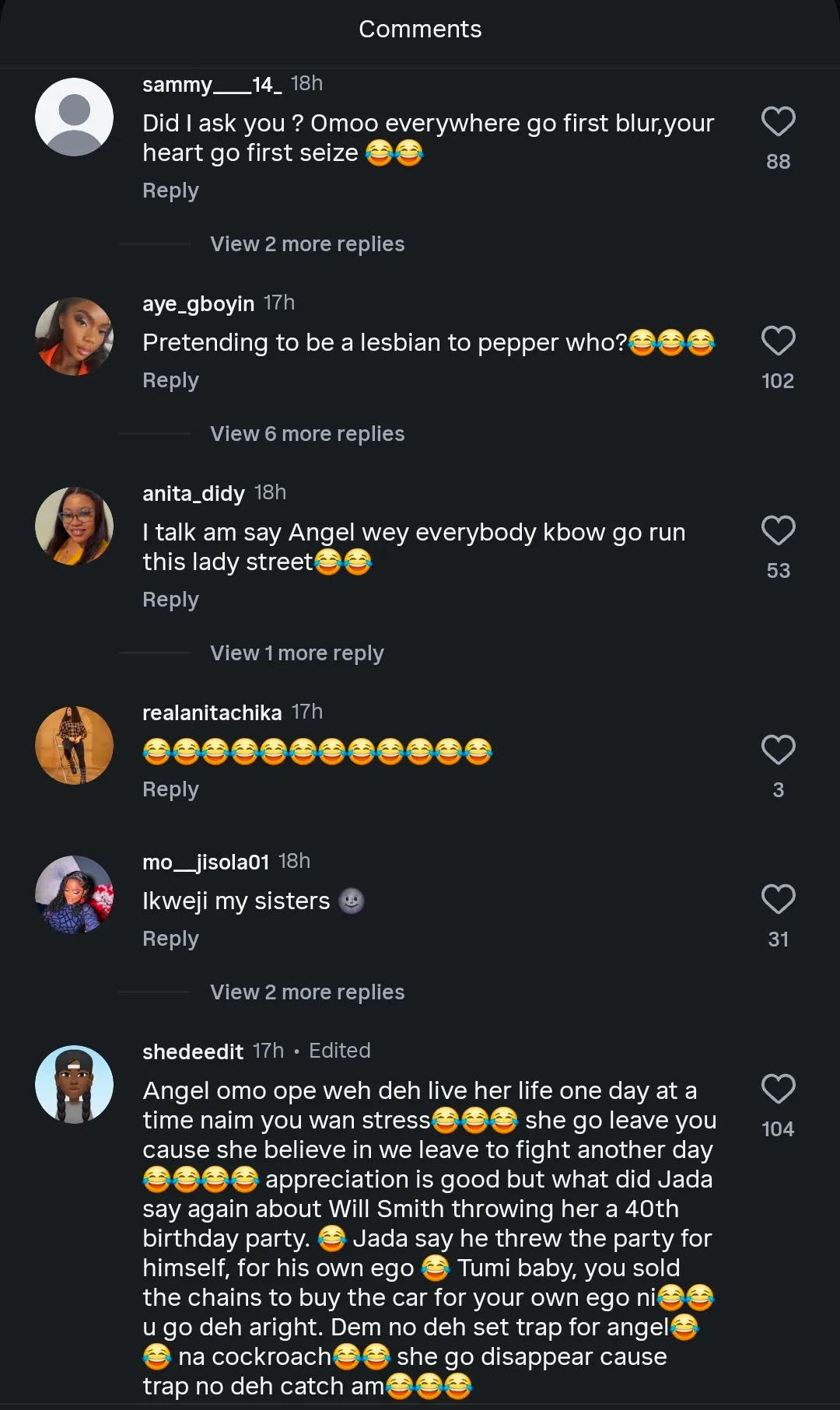The image size is (840, 1410).
Task: Expand 'View 6 more replies' under aye_gboyin
Action: point(307,434)
